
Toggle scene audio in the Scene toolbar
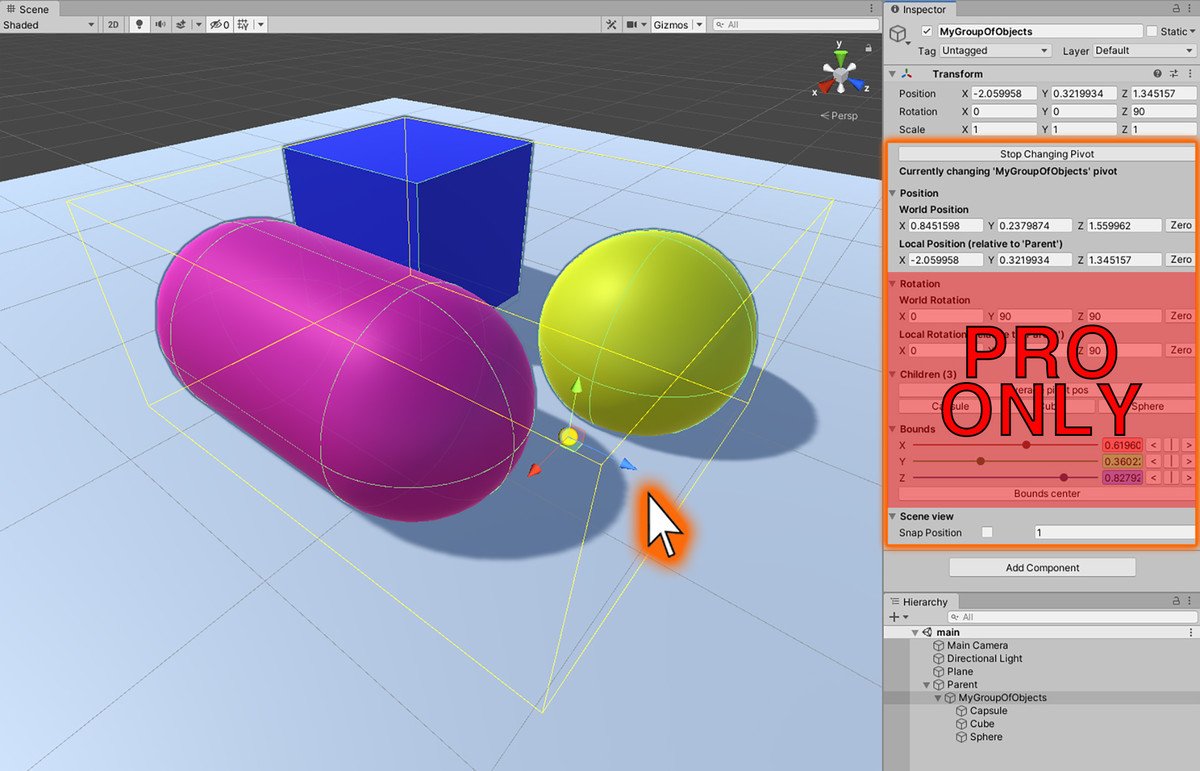tap(159, 25)
